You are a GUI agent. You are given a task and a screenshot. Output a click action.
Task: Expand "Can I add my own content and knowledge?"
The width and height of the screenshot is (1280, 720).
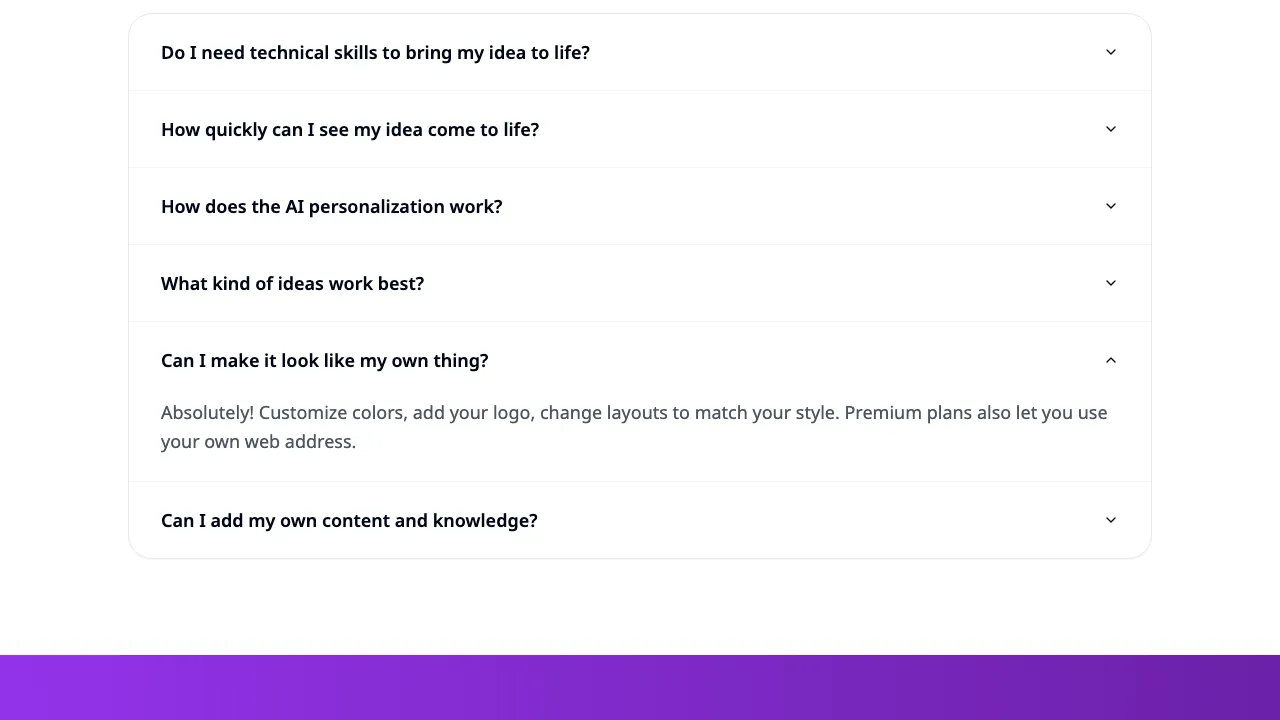[x=349, y=520]
